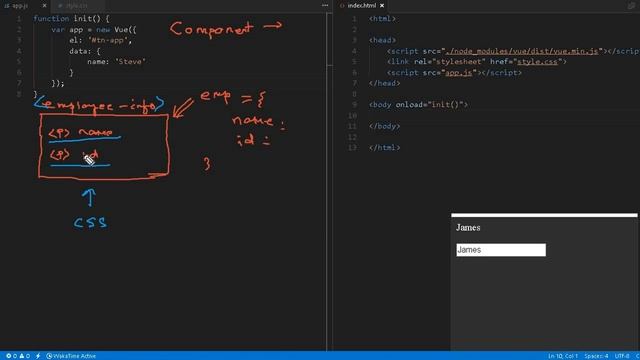Click the <head> tag line
This screenshot has height=360, width=640.
tap(382, 40)
